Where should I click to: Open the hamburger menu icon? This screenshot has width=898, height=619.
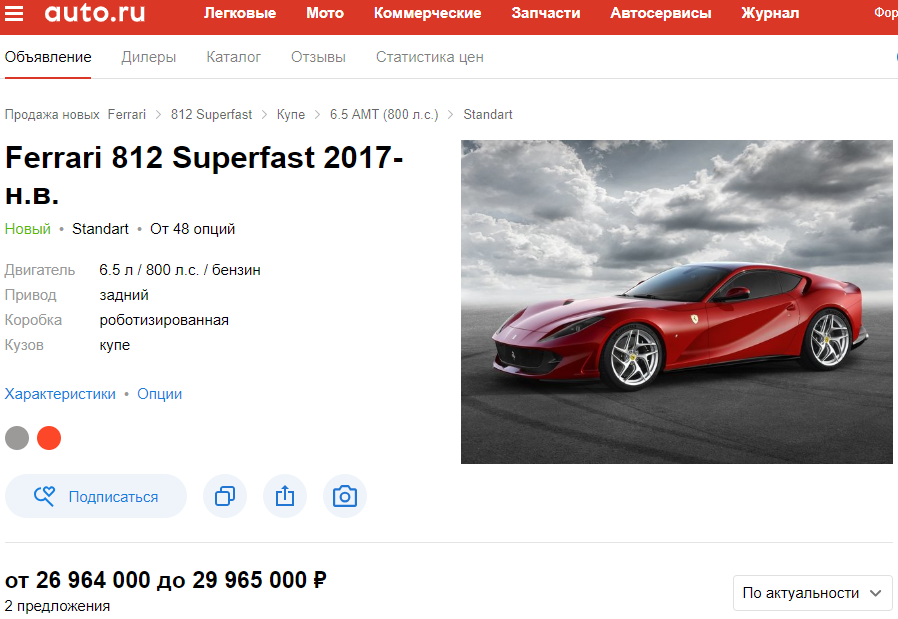pyautogui.click(x=14, y=13)
